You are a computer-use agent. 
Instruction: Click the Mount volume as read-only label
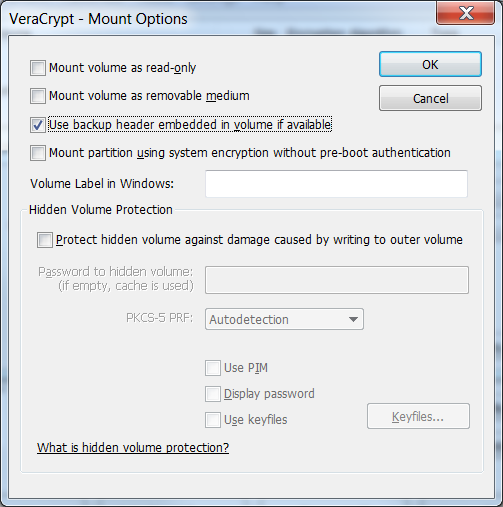pyautogui.click(x=122, y=68)
